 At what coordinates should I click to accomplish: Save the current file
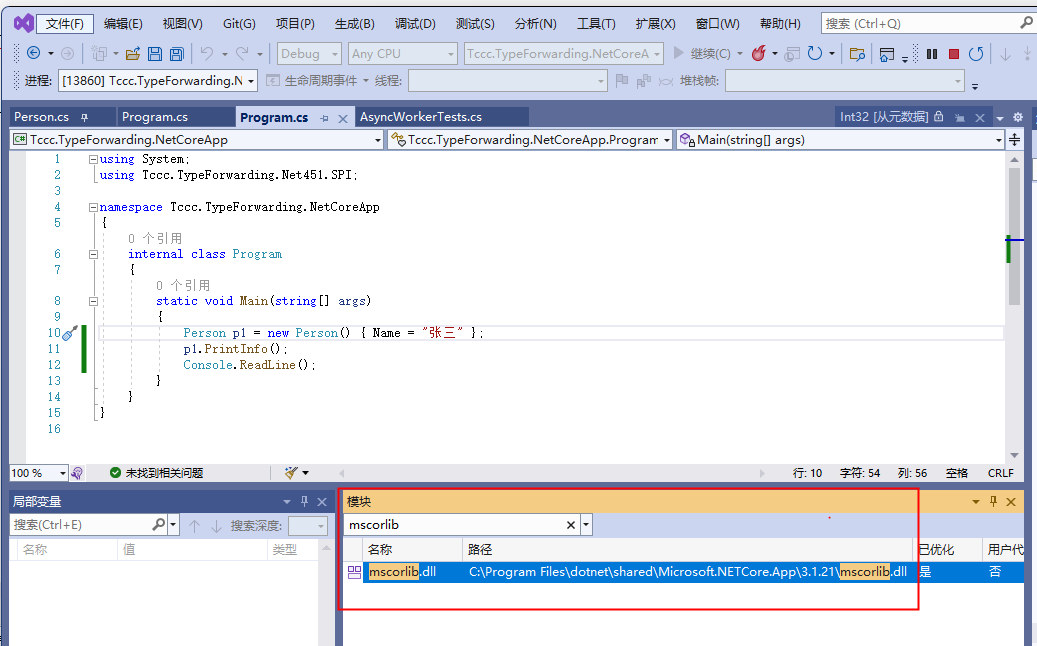click(x=155, y=54)
